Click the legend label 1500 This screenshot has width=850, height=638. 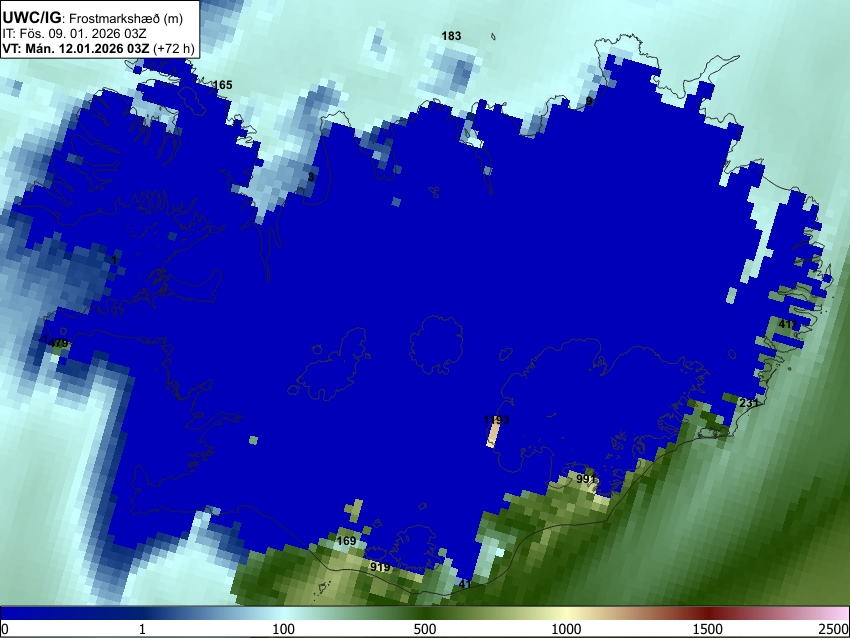708,629
